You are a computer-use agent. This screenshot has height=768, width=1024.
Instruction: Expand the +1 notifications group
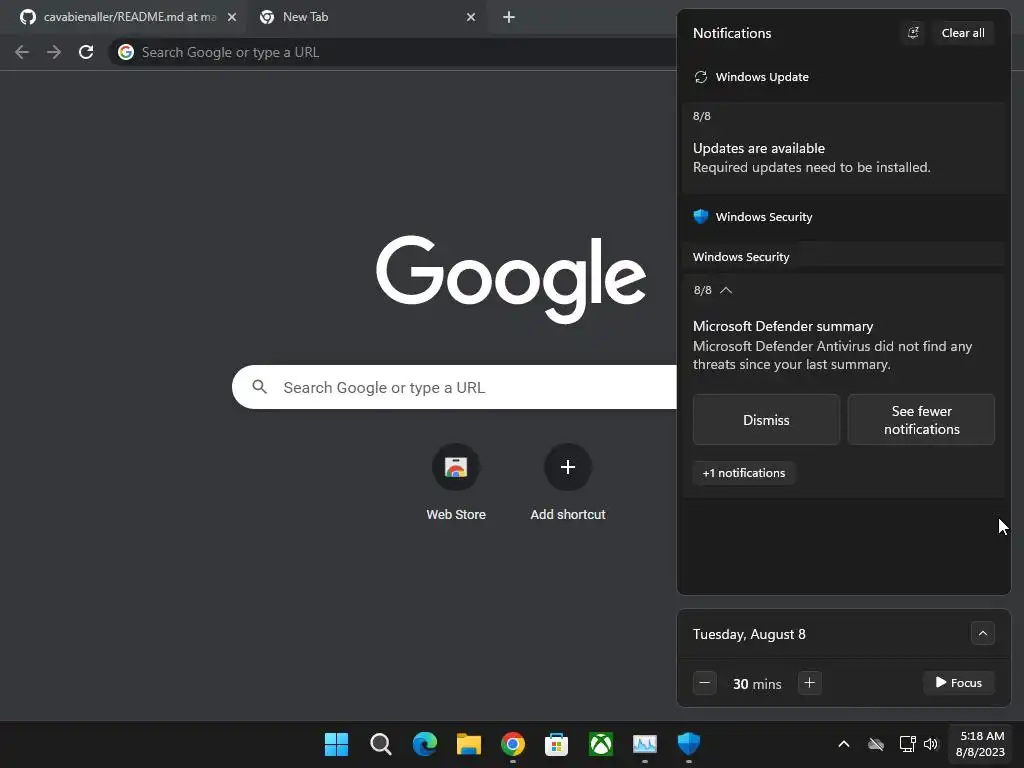(x=744, y=473)
